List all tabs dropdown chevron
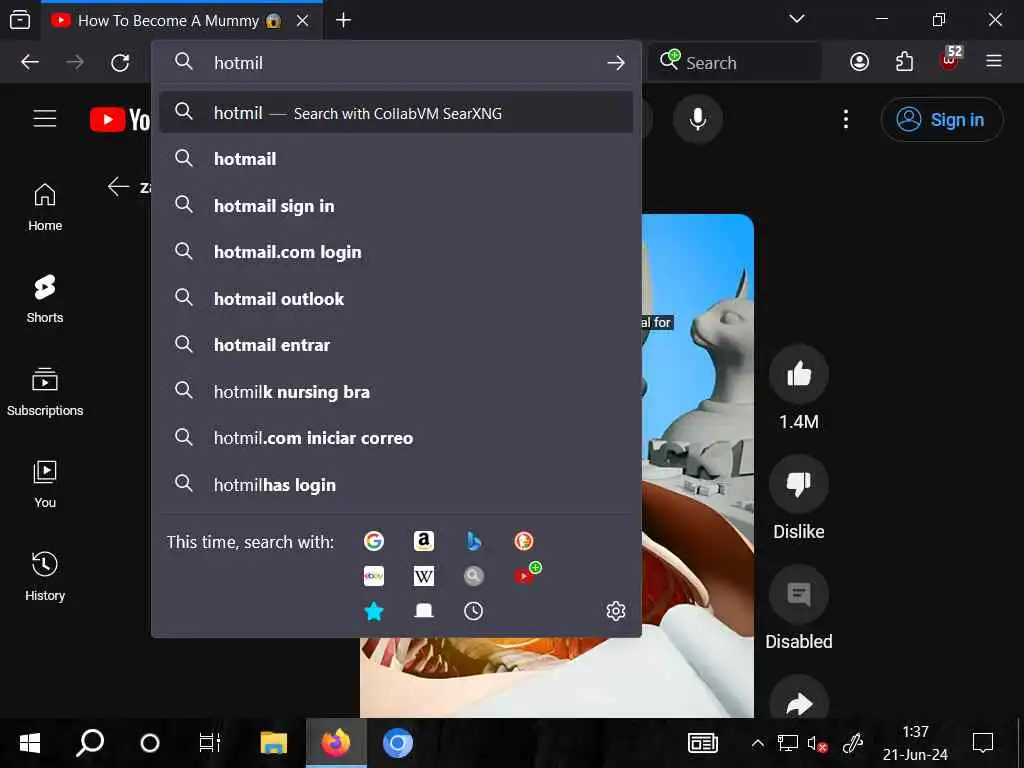1024x768 pixels. [797, 19]
